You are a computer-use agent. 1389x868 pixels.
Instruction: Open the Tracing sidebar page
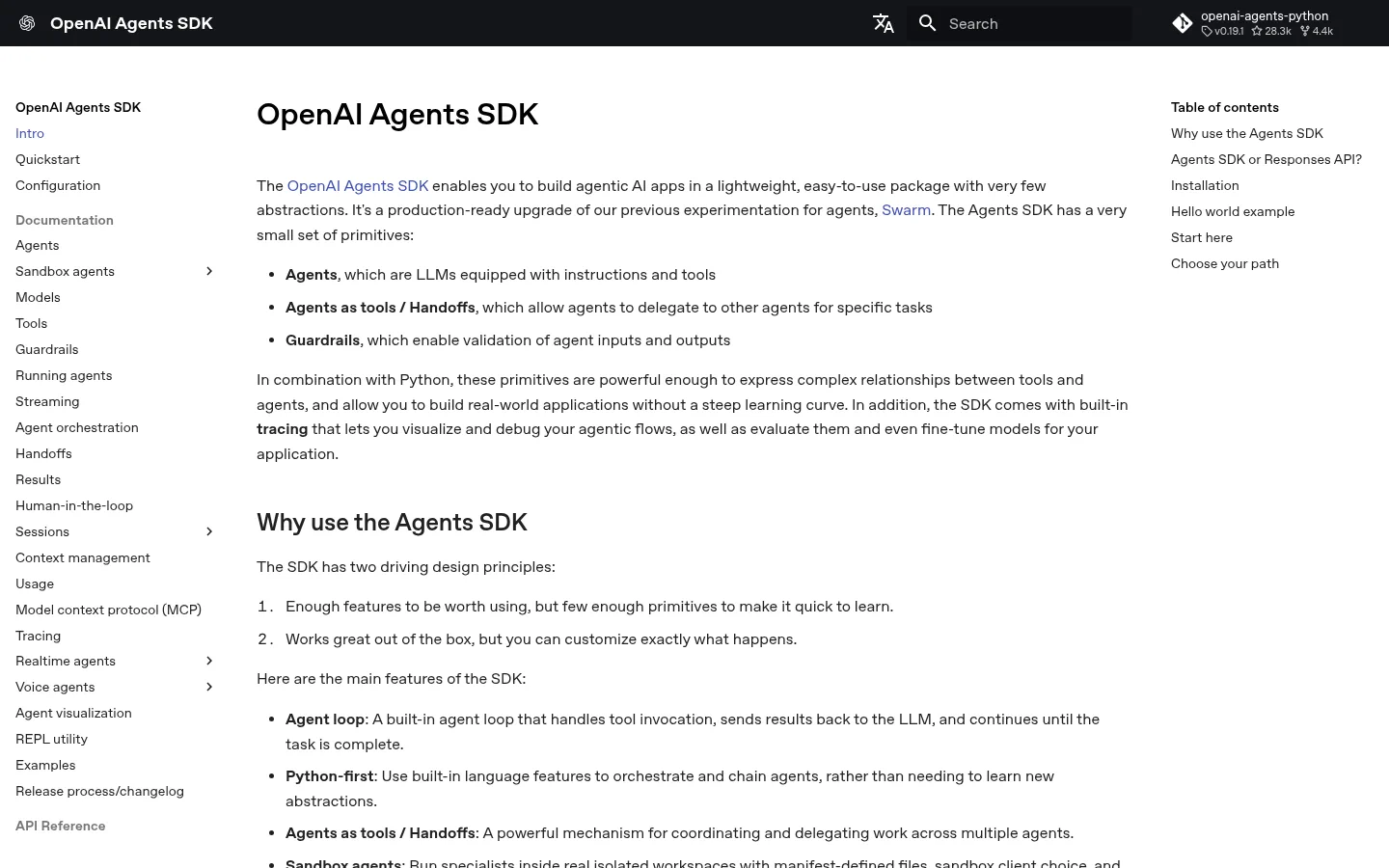click(38, 636)
